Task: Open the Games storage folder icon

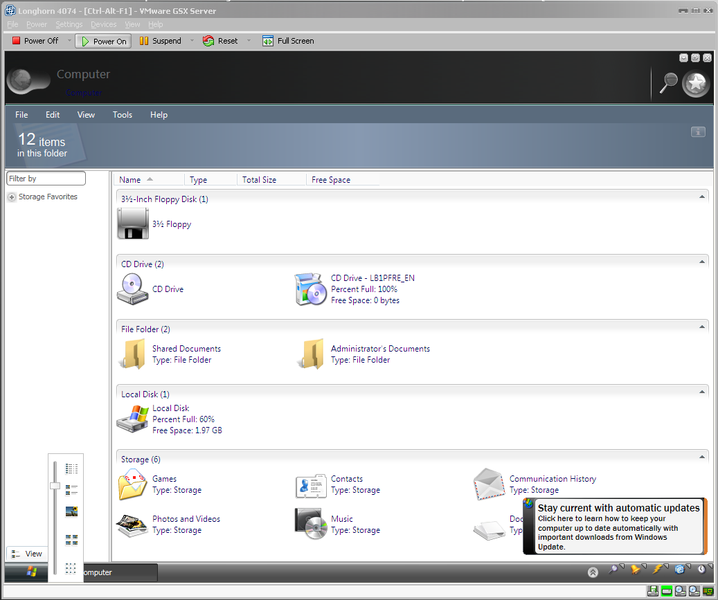Action: point(132,485)
